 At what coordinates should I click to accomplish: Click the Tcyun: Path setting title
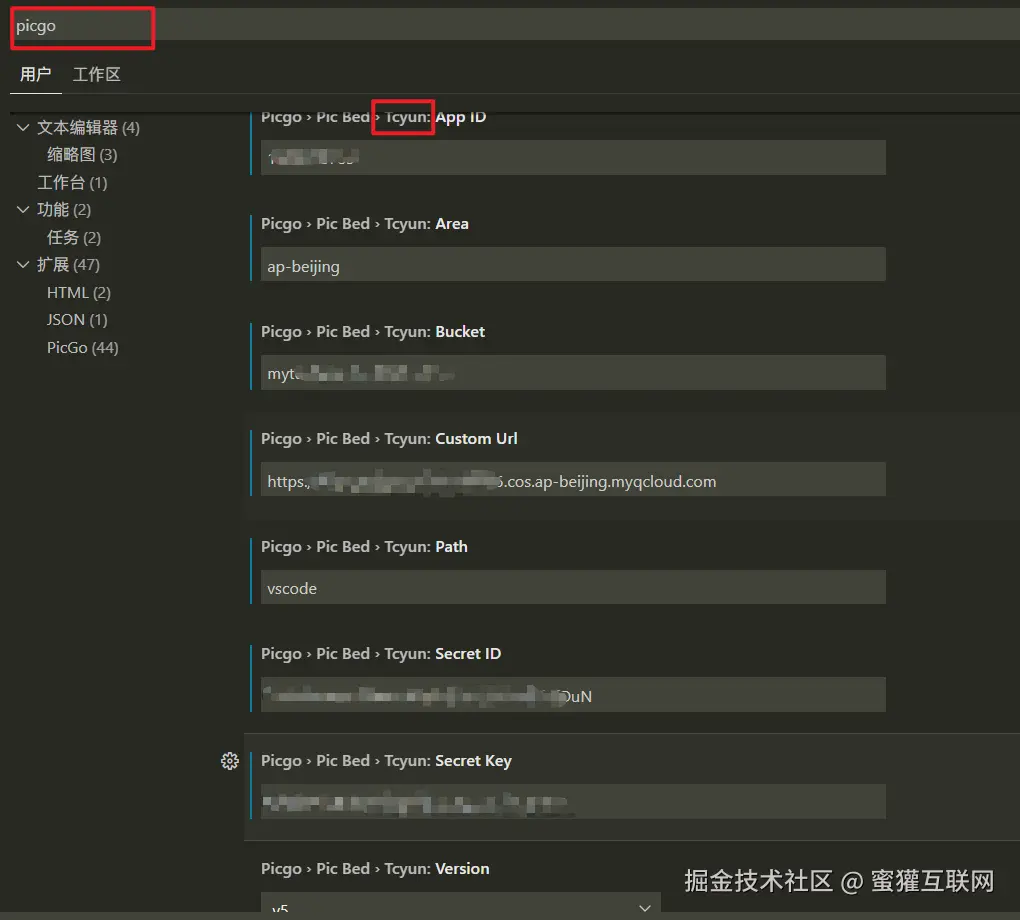[364, 547]
